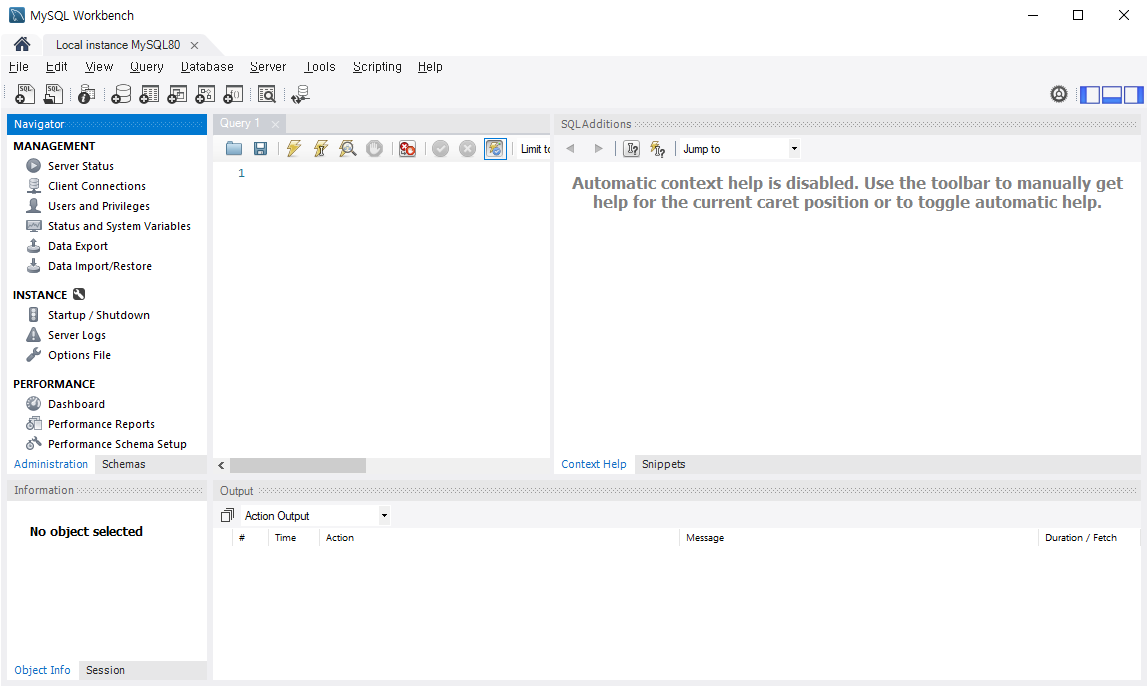Go forward in the SQL Additions help
1148x687 pixels.
[598, 149]
